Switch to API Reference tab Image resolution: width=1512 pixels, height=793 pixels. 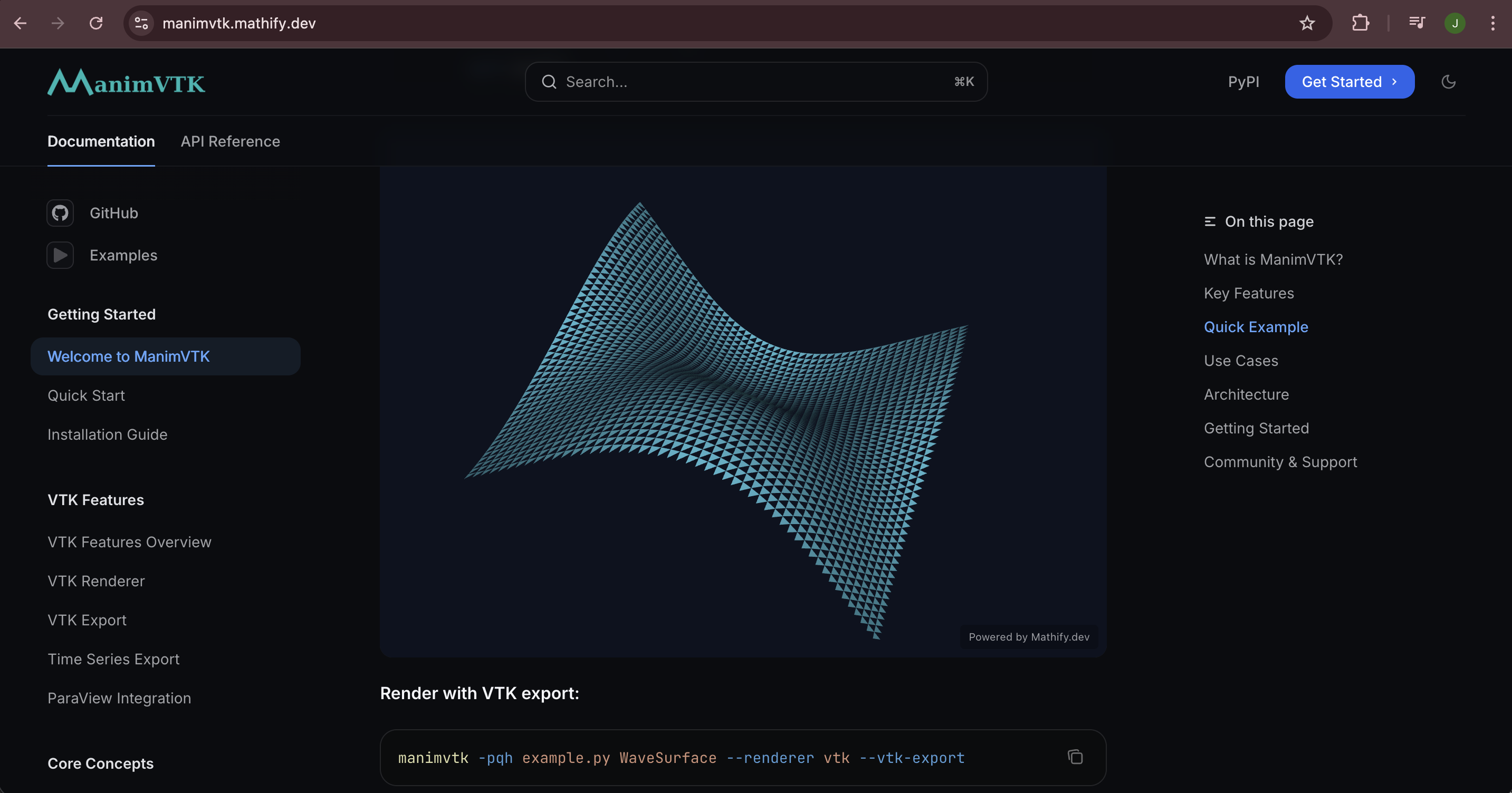[230, 141]
